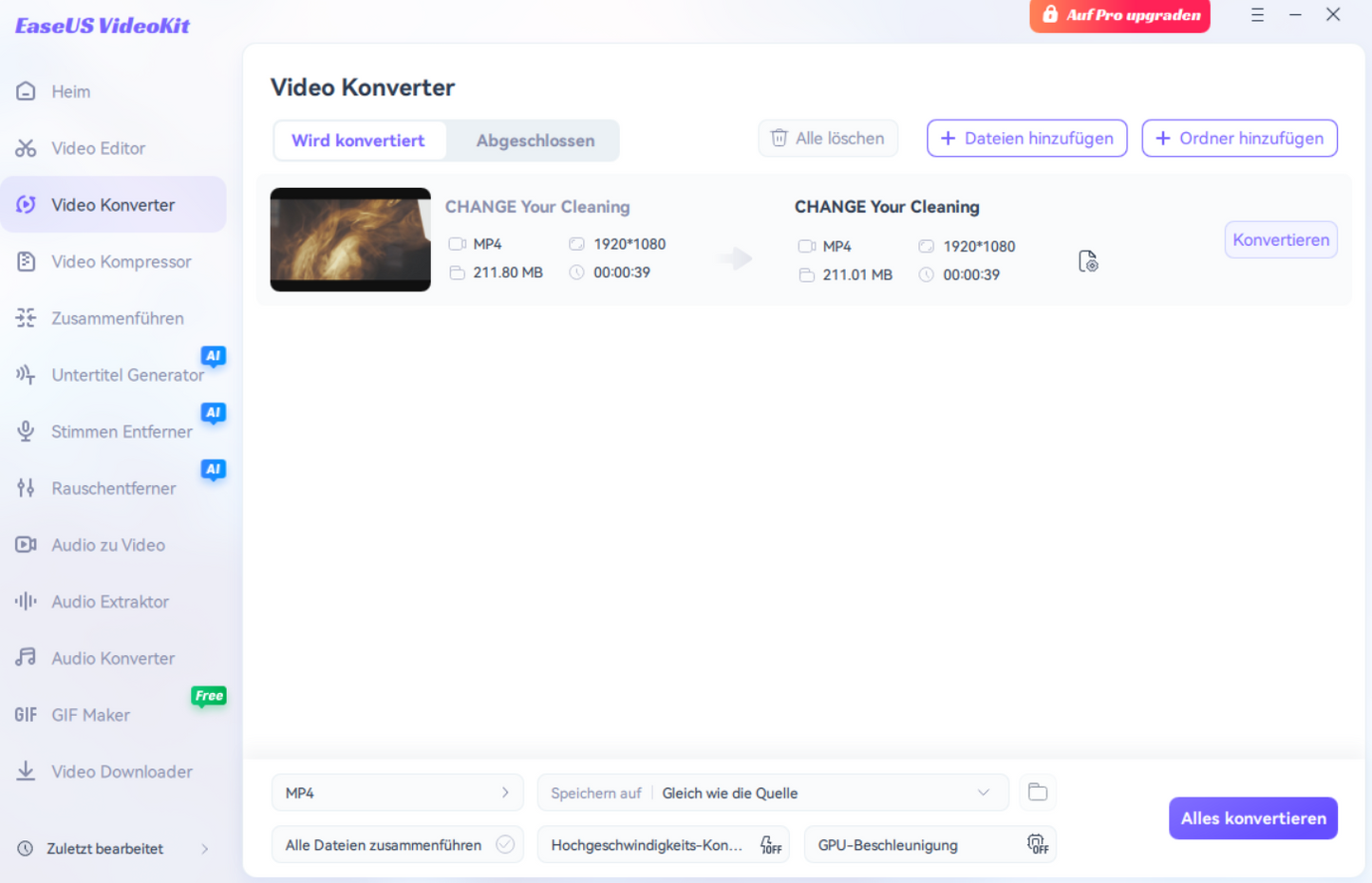Click the CHANGE Your Cleaning video thumbnail

[350, 239]
